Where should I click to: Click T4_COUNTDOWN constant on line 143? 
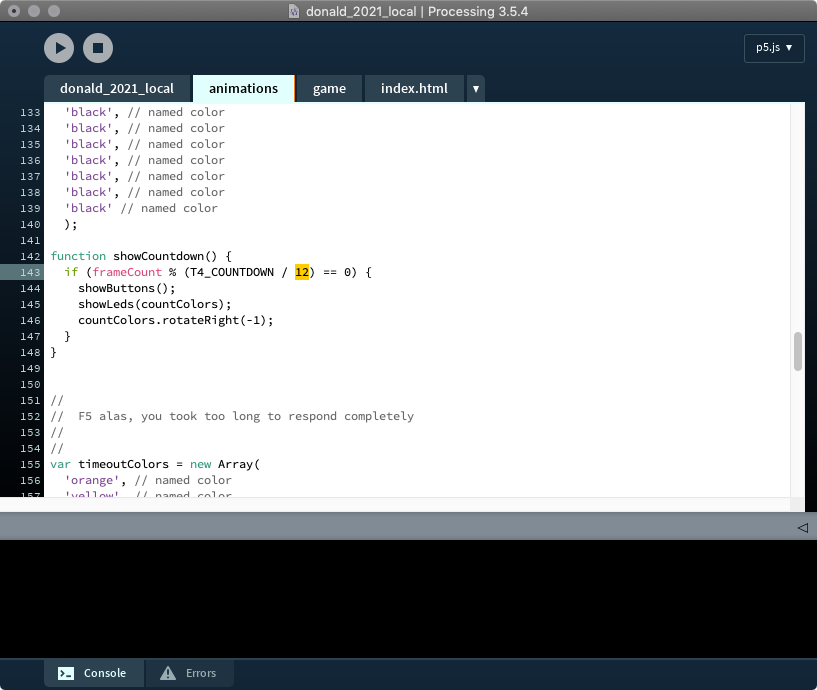[x=232, y=272]
